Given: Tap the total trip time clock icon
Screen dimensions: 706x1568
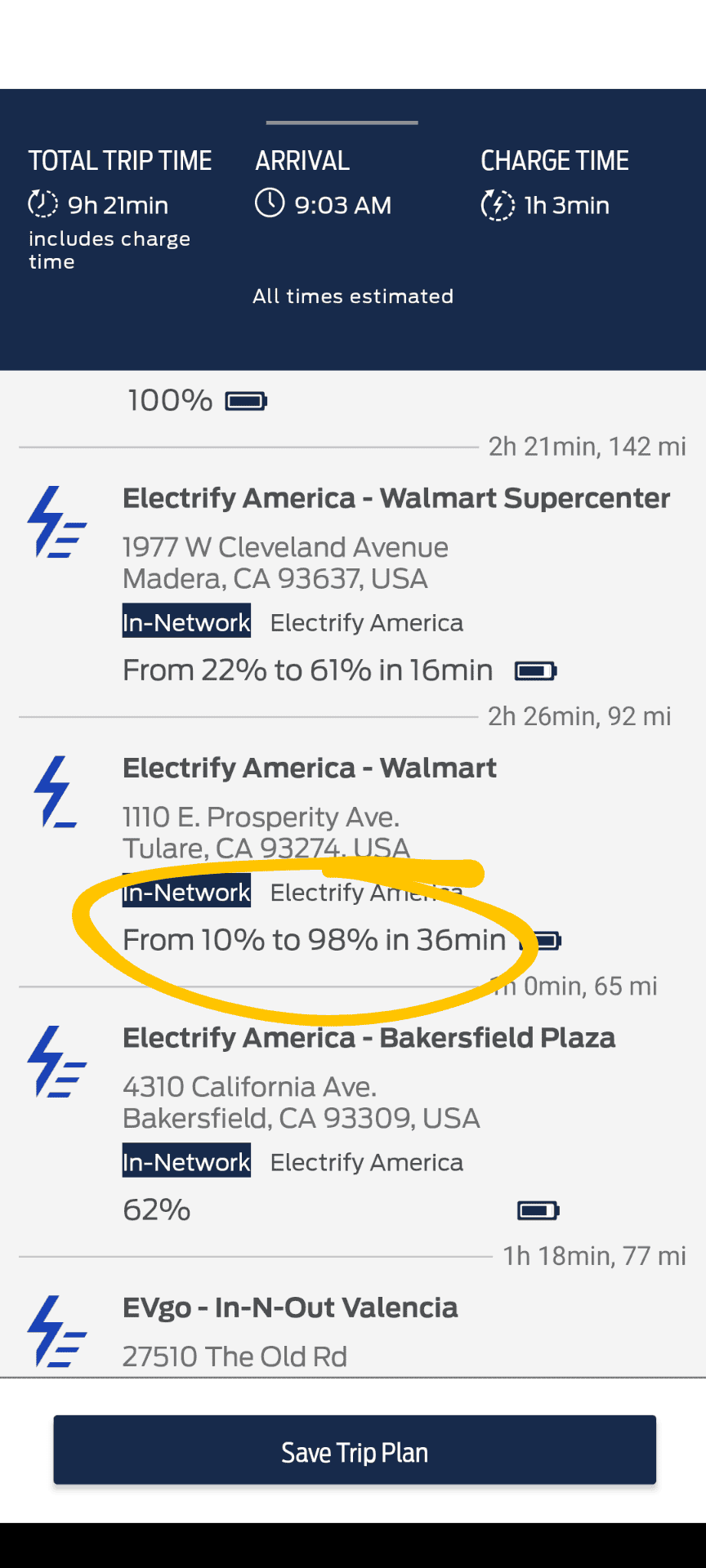Looking at the screenshot, I should click(42, 204).
